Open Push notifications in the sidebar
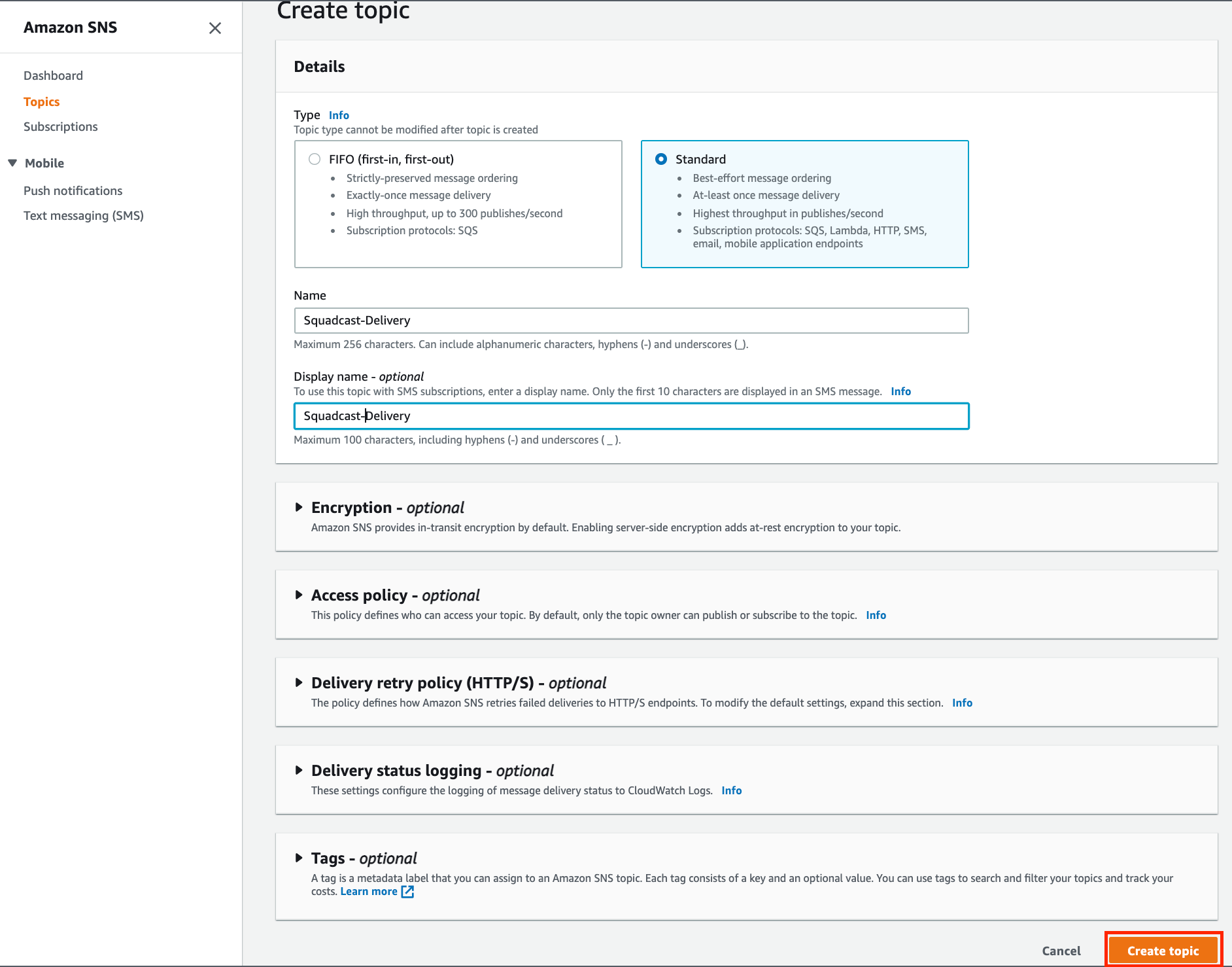 coord(73,190)
